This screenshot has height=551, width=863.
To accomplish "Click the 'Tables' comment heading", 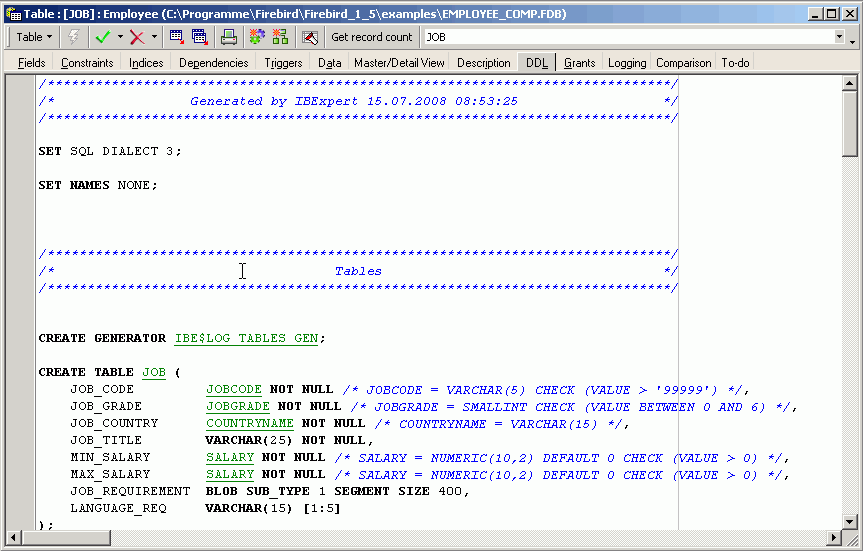I will click(358, 271).
